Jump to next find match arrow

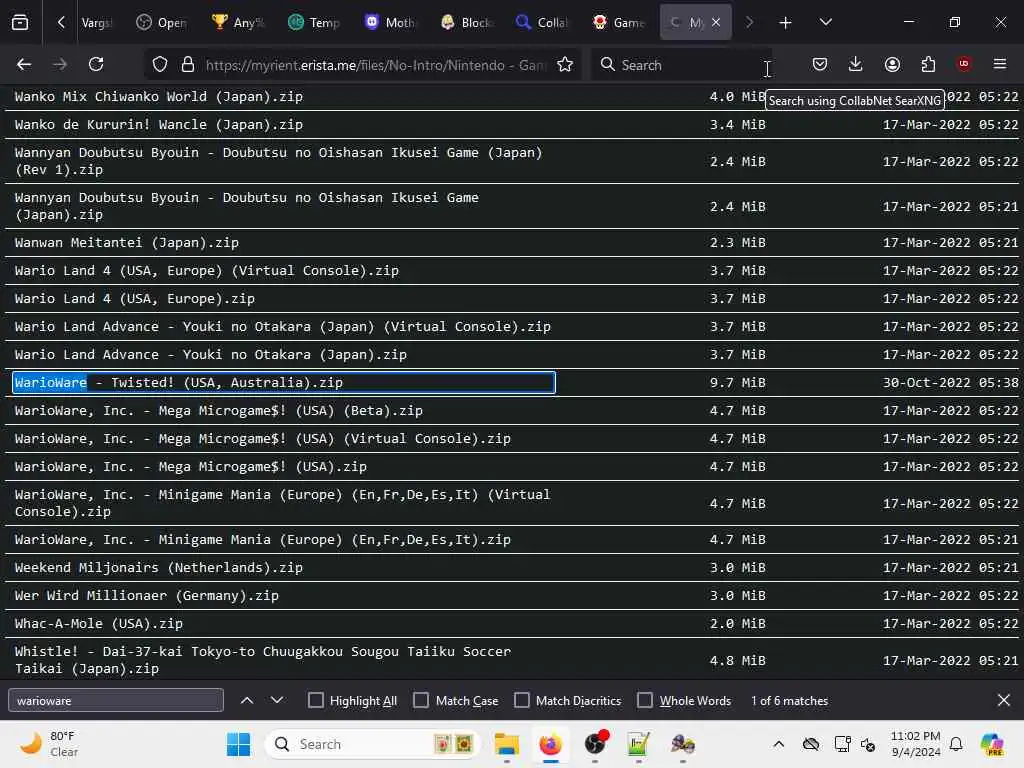point(277,700)
